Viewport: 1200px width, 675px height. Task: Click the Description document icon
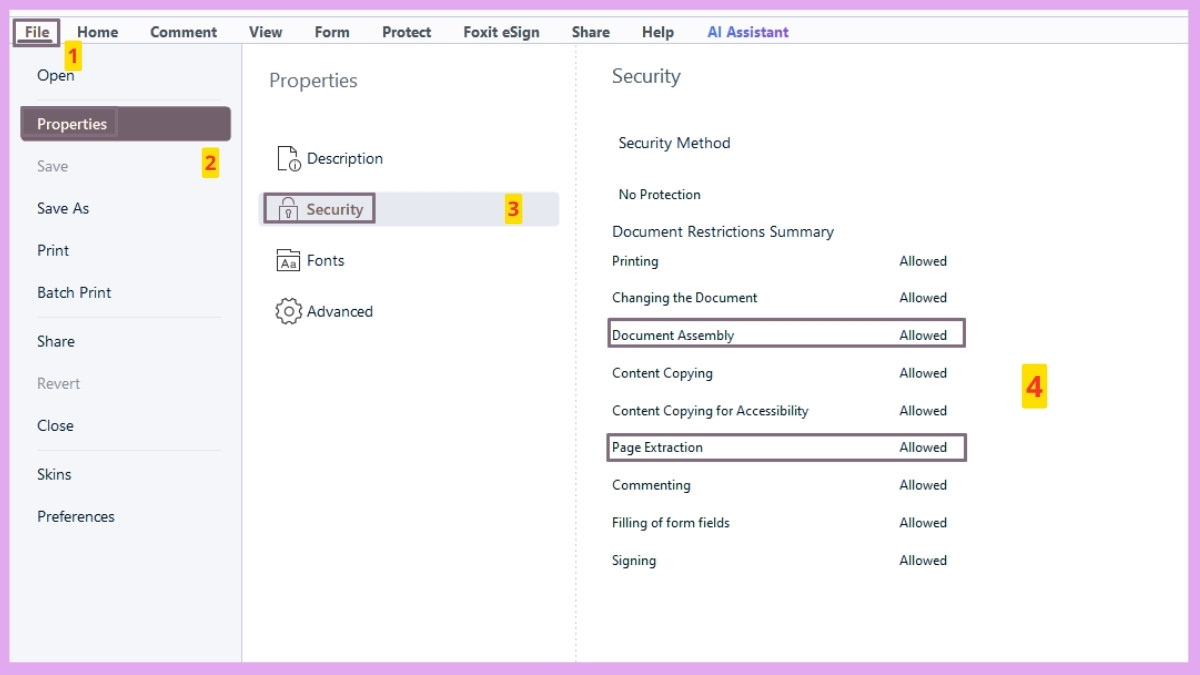point(288,159)
